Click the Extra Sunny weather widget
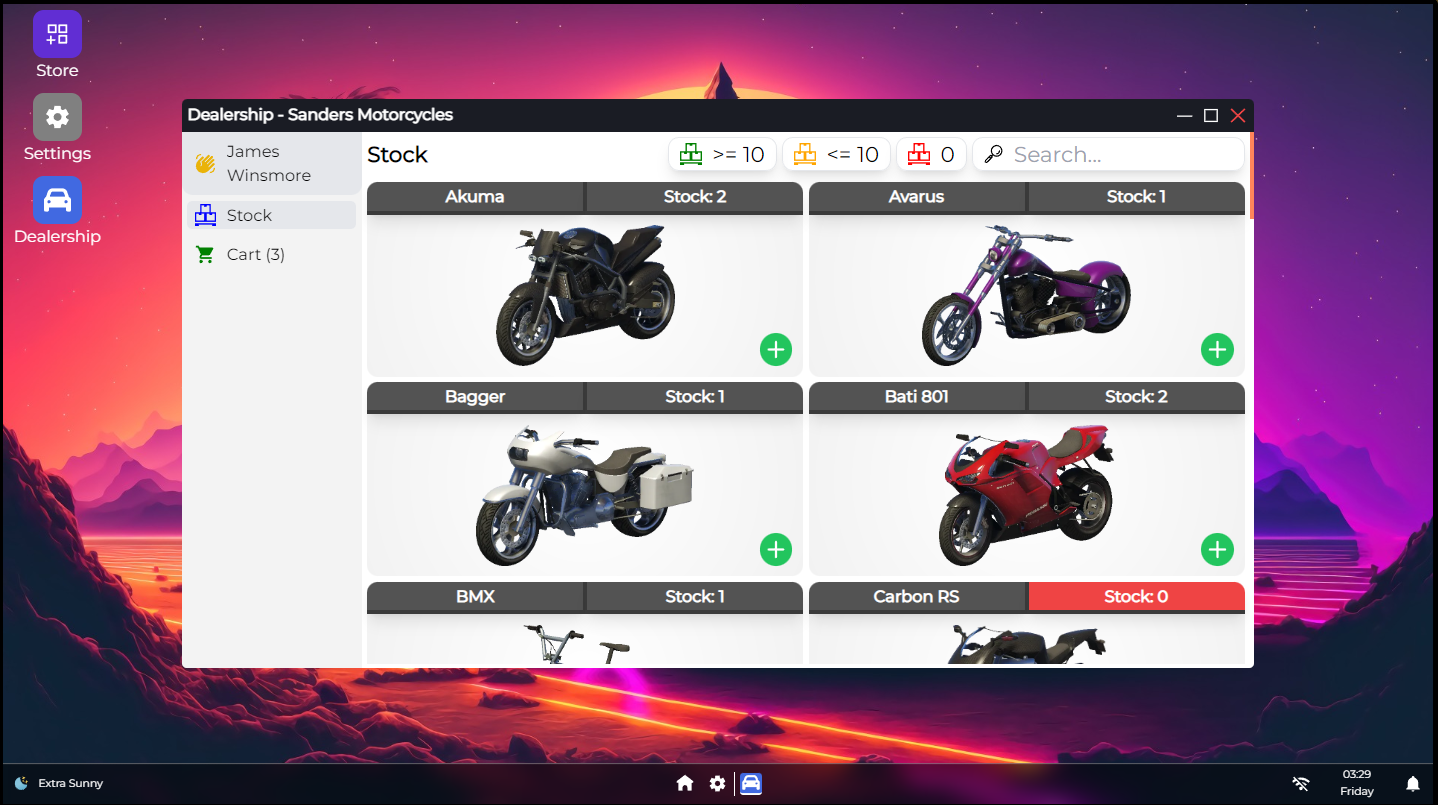 point(60,783)
